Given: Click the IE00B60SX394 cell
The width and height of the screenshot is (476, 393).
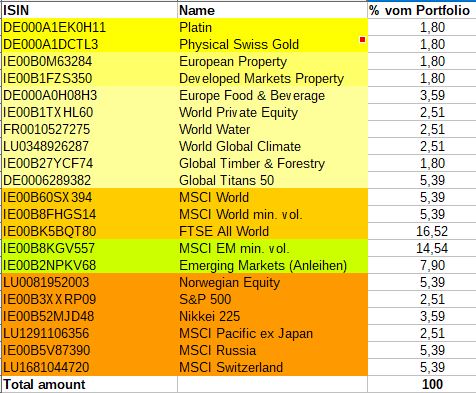Looking at the screenshot, I should tap(89, 197).
